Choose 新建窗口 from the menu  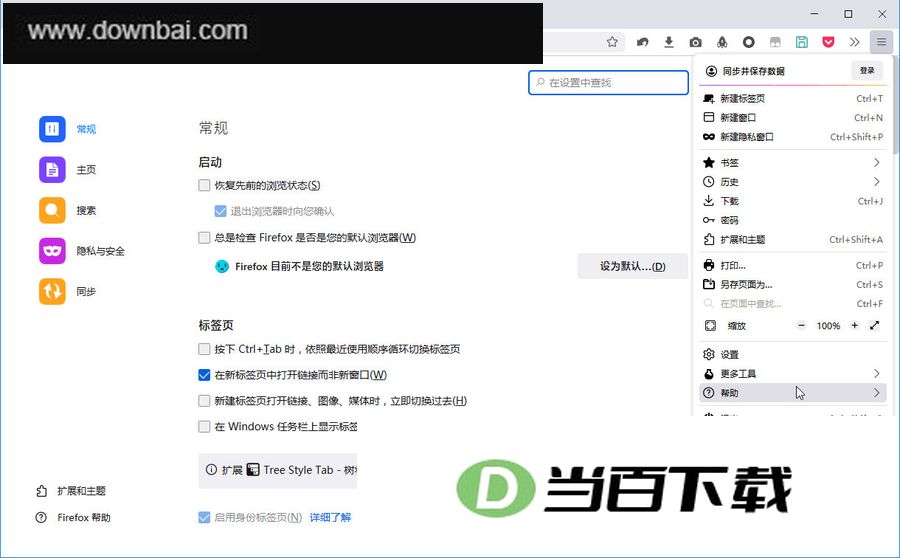[x=793, y=118]
